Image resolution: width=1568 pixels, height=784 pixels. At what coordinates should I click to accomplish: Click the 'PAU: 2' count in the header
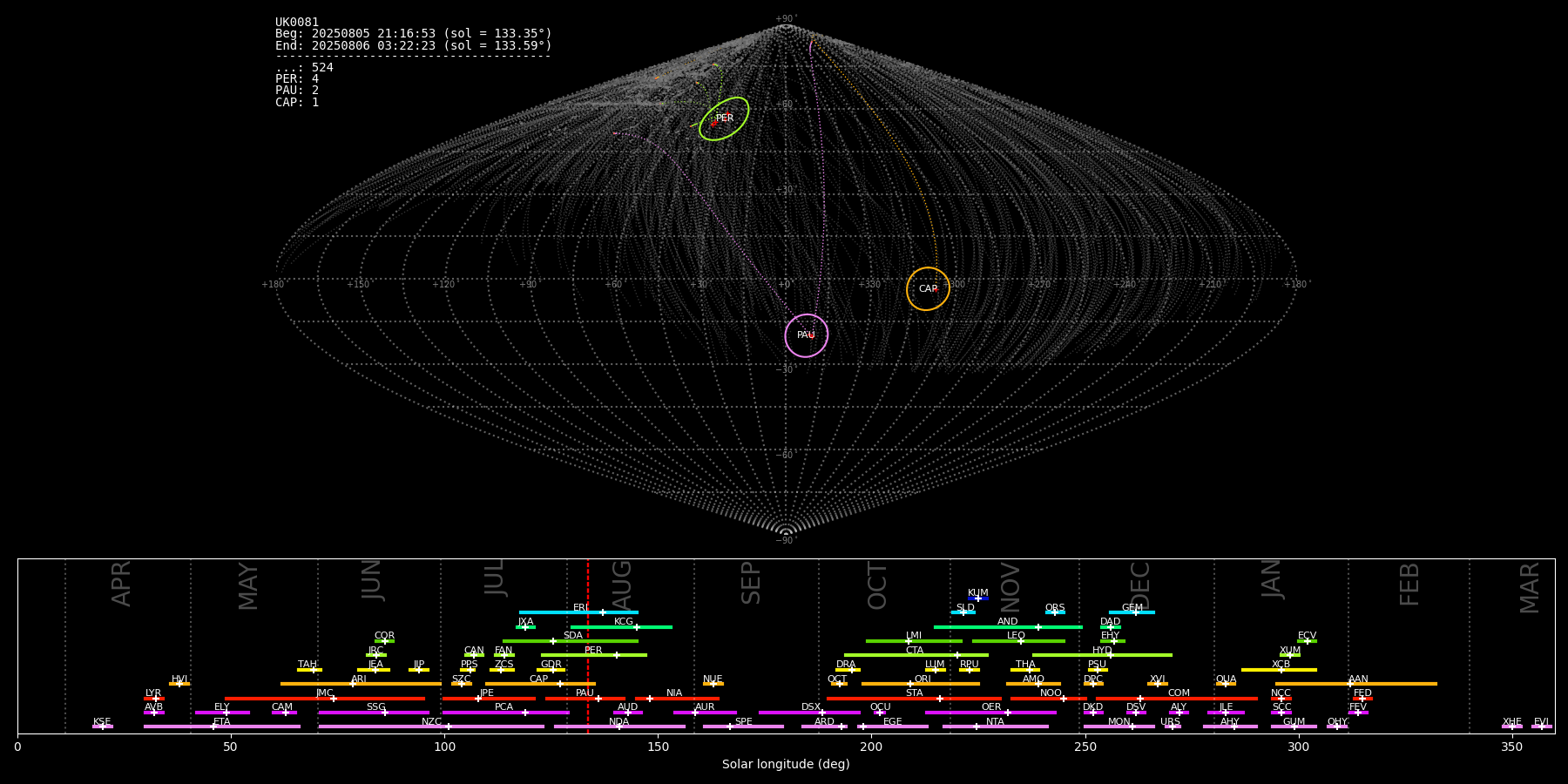(x=297, y=90)
